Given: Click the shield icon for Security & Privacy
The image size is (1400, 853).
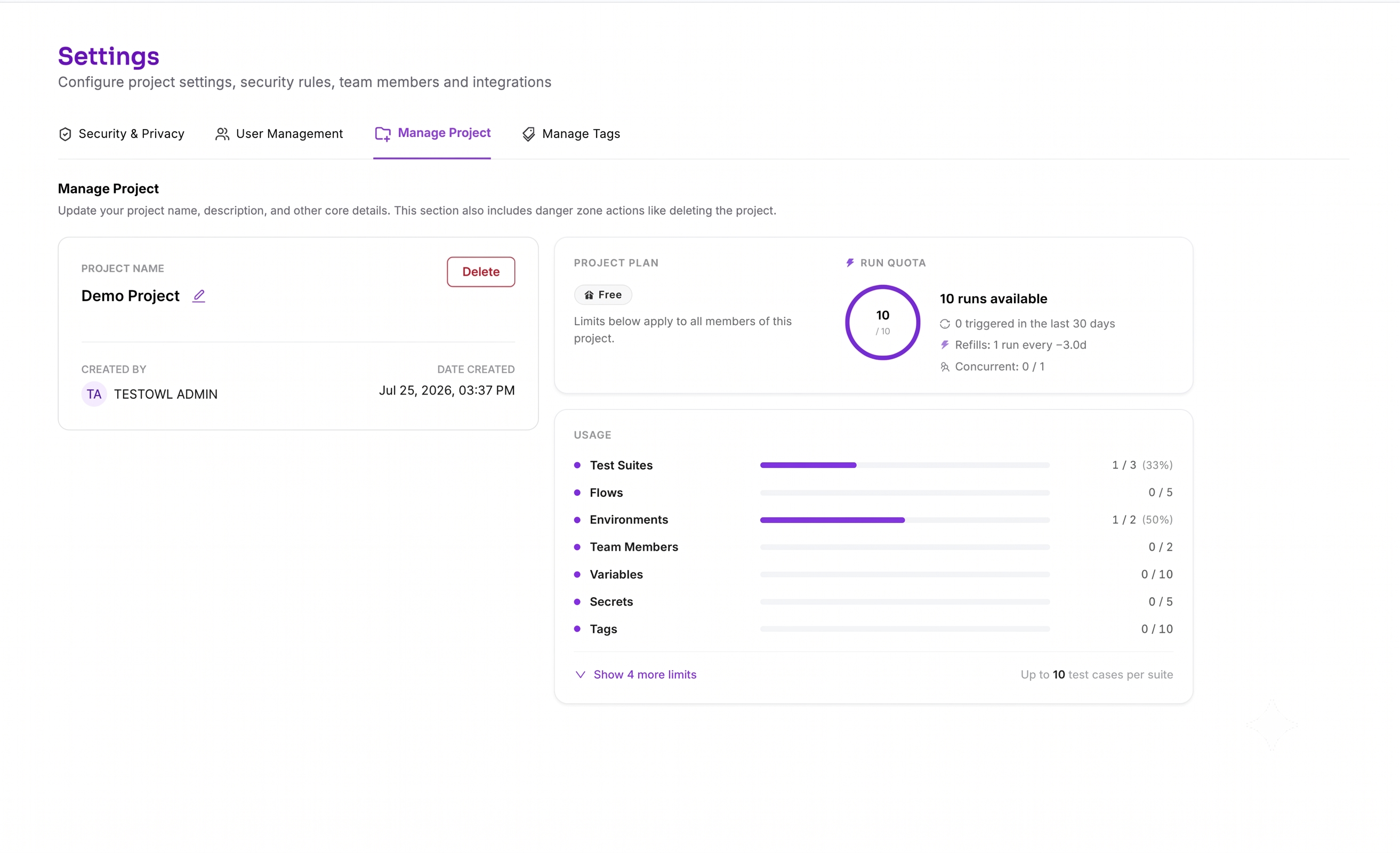Looking at the screenshot, I should tap(66, 134).
